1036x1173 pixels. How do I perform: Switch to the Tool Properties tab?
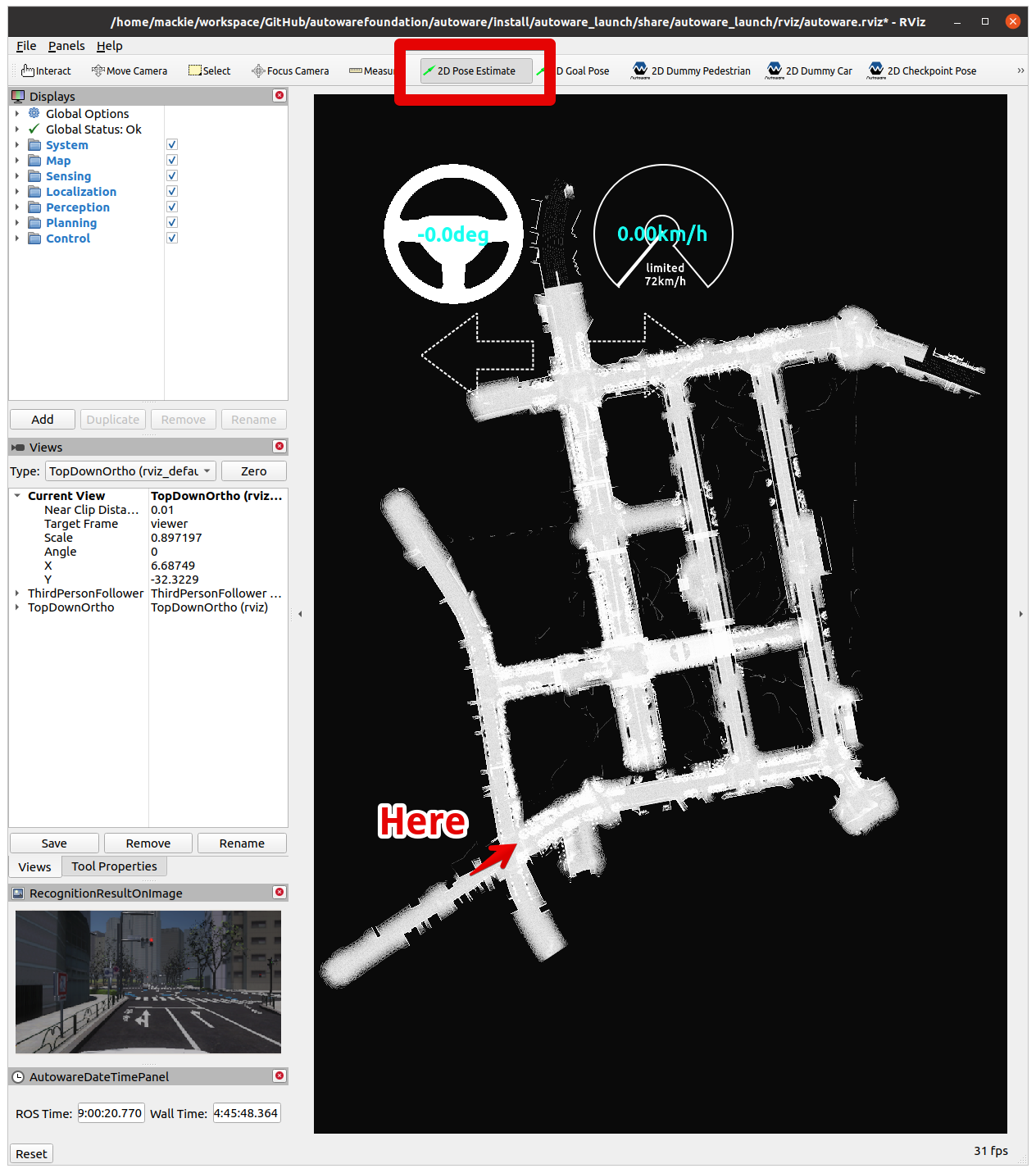[114, 866]
